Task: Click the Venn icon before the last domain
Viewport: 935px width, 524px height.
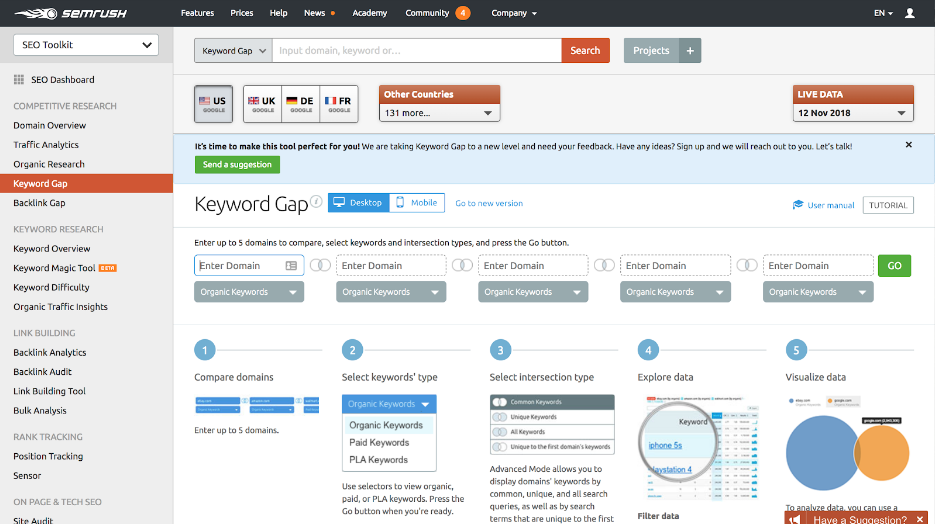Action: 747,266
